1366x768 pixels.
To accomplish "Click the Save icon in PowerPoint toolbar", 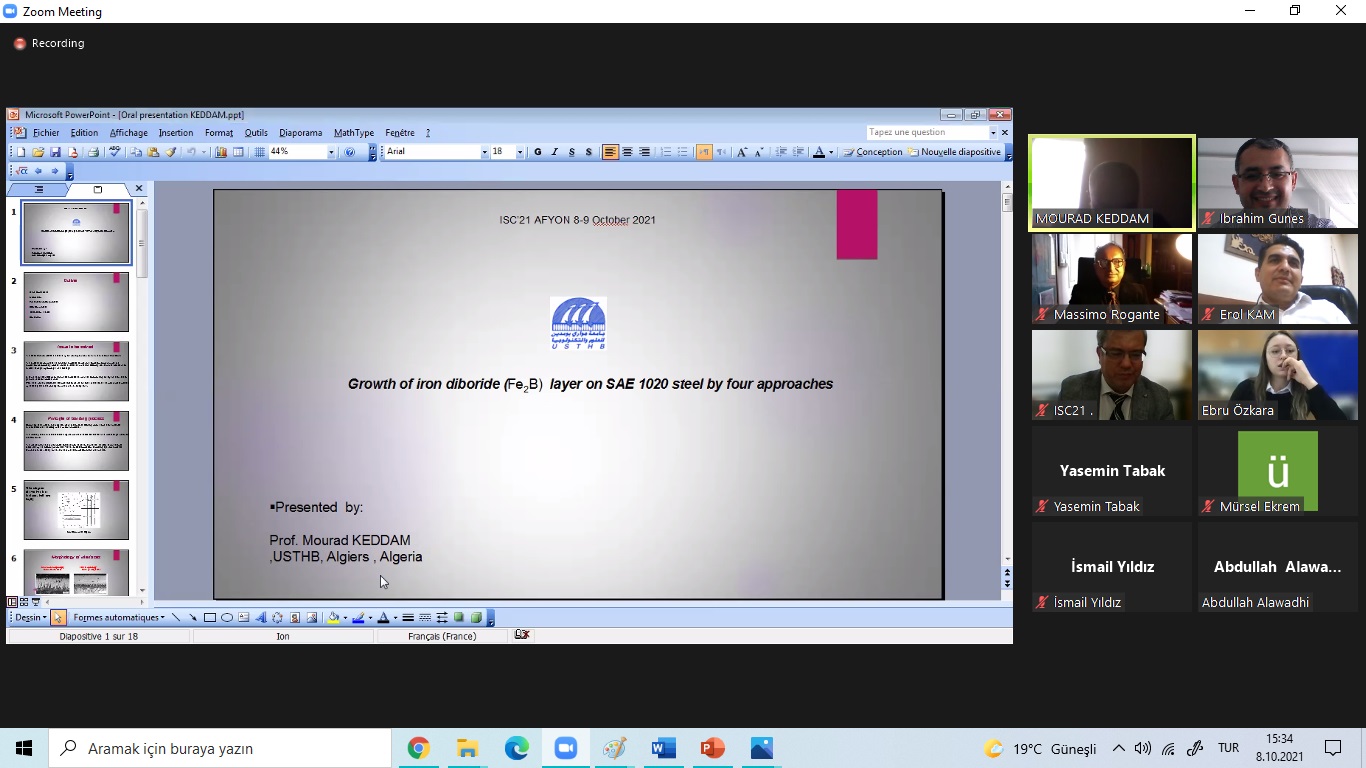I will (x=55, y=152).
